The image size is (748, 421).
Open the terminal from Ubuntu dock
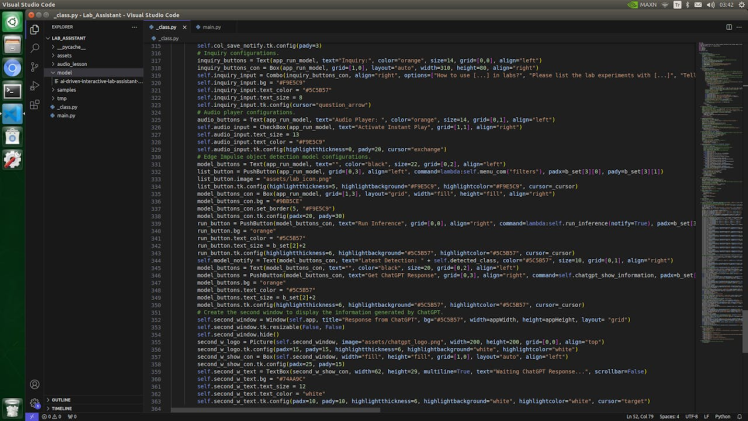(x=12, y=91)
